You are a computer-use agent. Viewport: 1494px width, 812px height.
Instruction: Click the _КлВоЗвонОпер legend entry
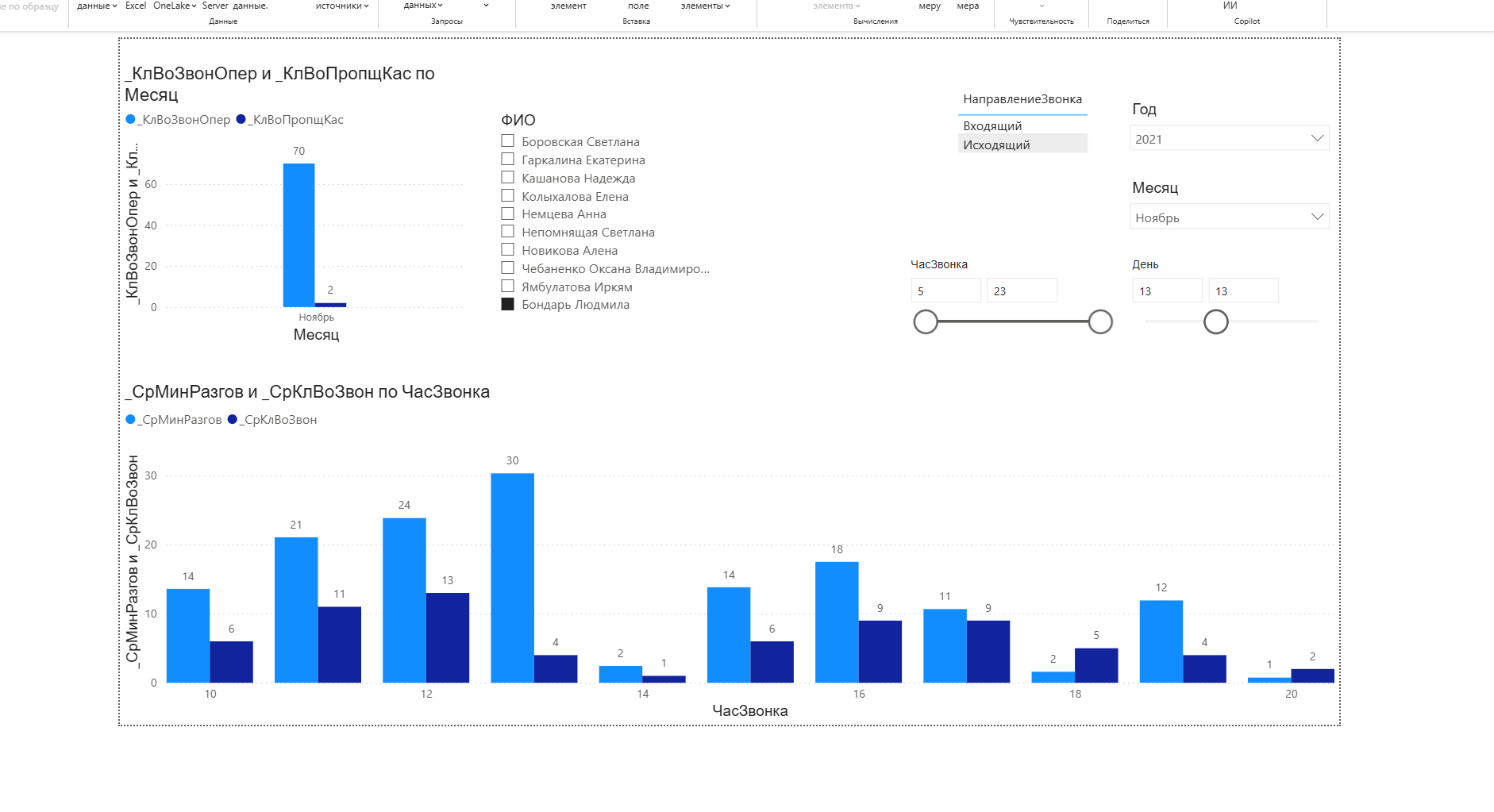pyautogui.click(x=179, y=119)
